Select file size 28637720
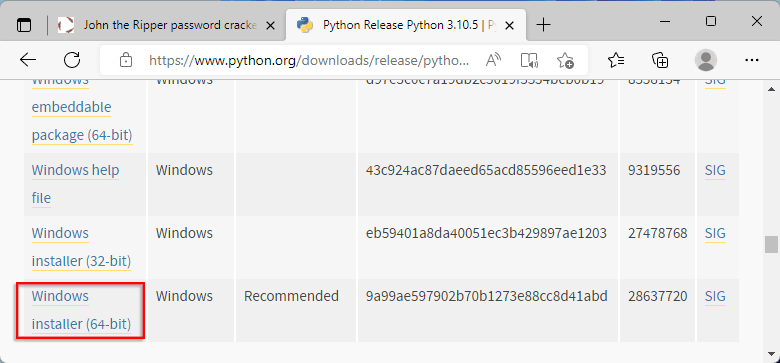Image resolution: width=780 pixels, height=363 pixels. [x=658, y=296]
